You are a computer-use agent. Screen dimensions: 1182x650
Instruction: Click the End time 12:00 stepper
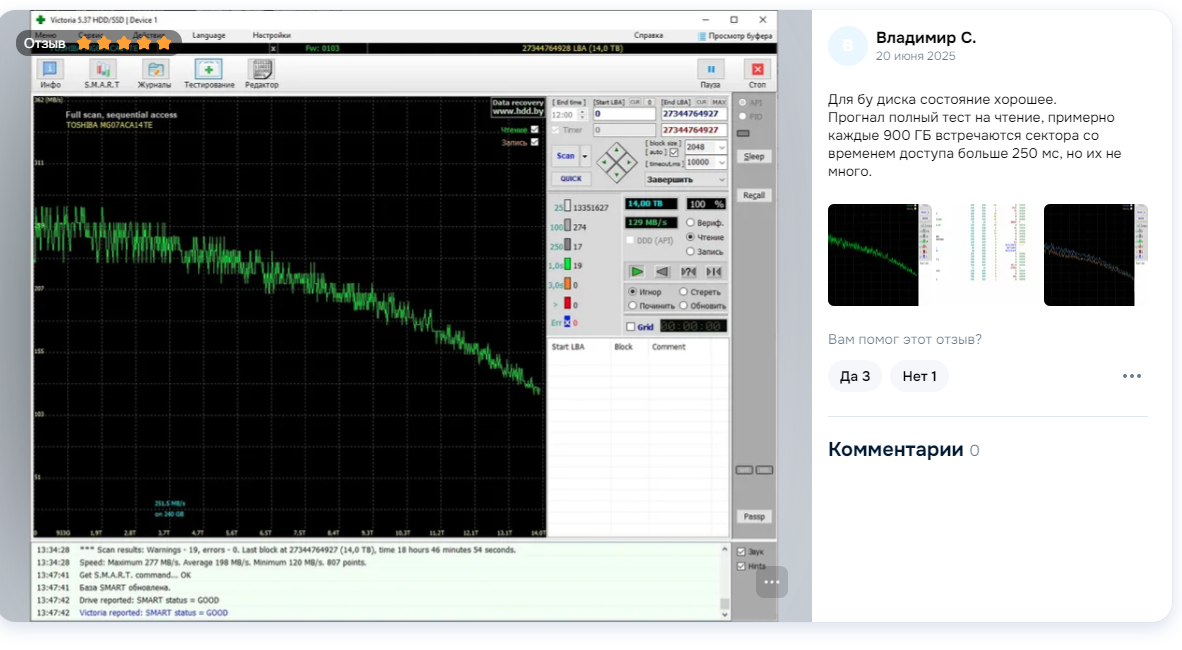pos(582,115)
